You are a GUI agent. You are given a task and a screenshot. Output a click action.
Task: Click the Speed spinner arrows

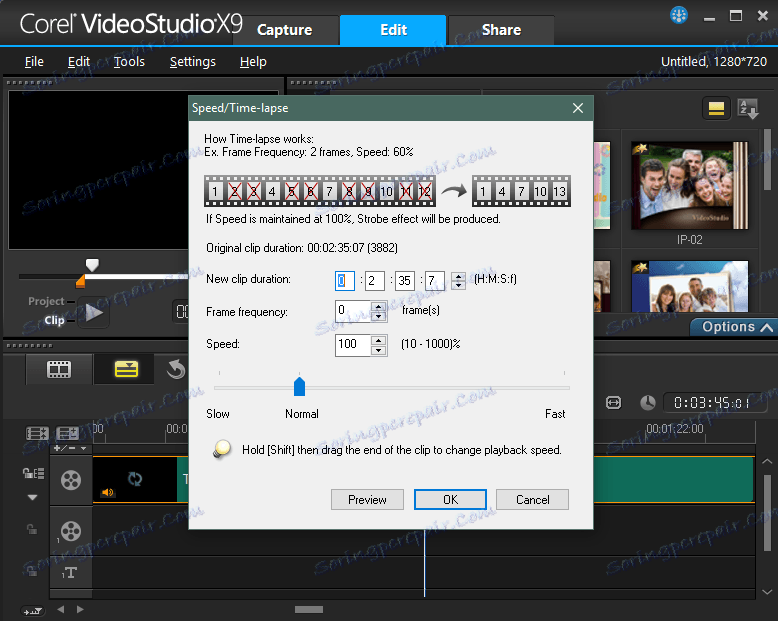point(379,345)
